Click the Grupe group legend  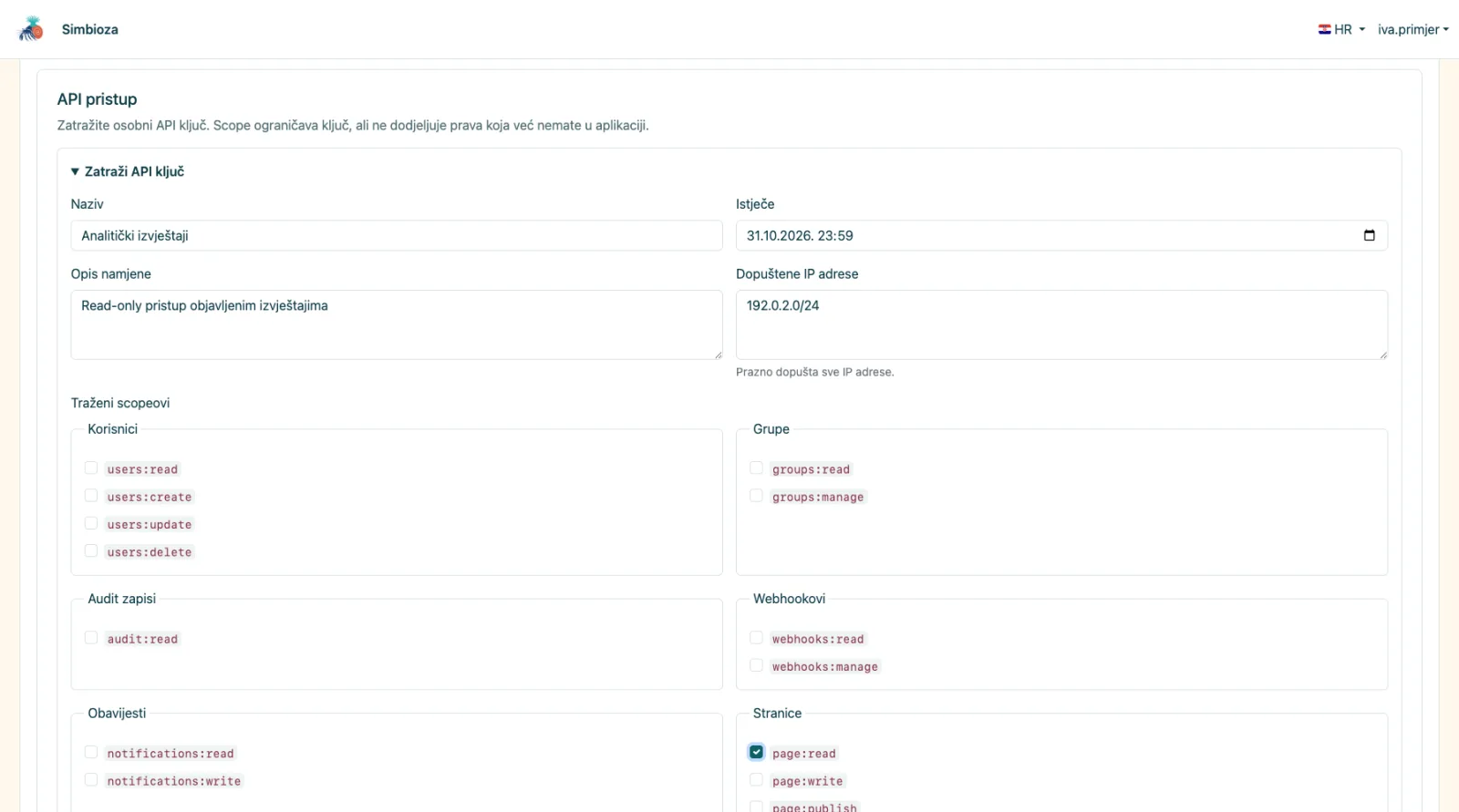771,429
